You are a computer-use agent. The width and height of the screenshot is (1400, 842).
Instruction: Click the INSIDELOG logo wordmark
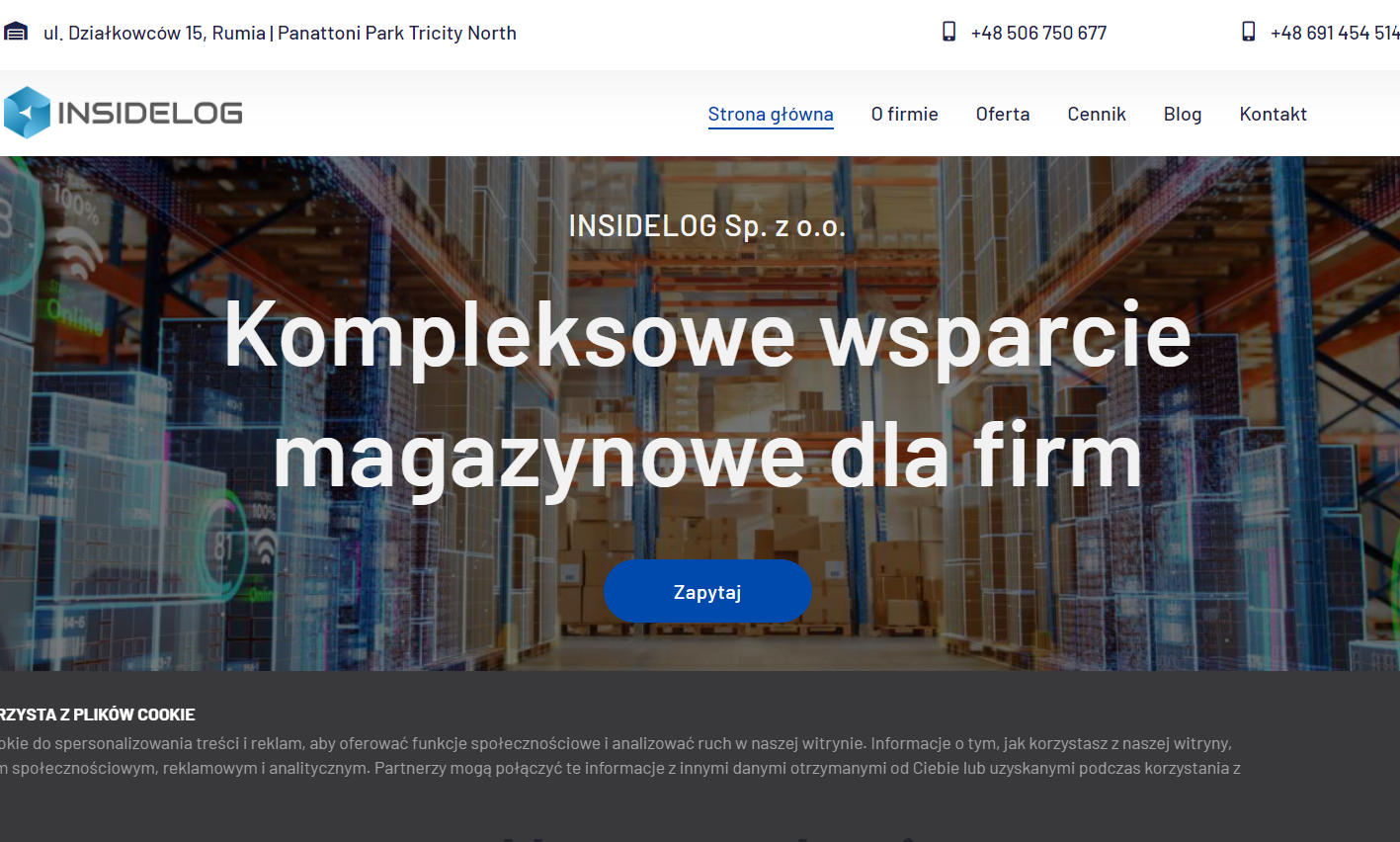[150, 114]
